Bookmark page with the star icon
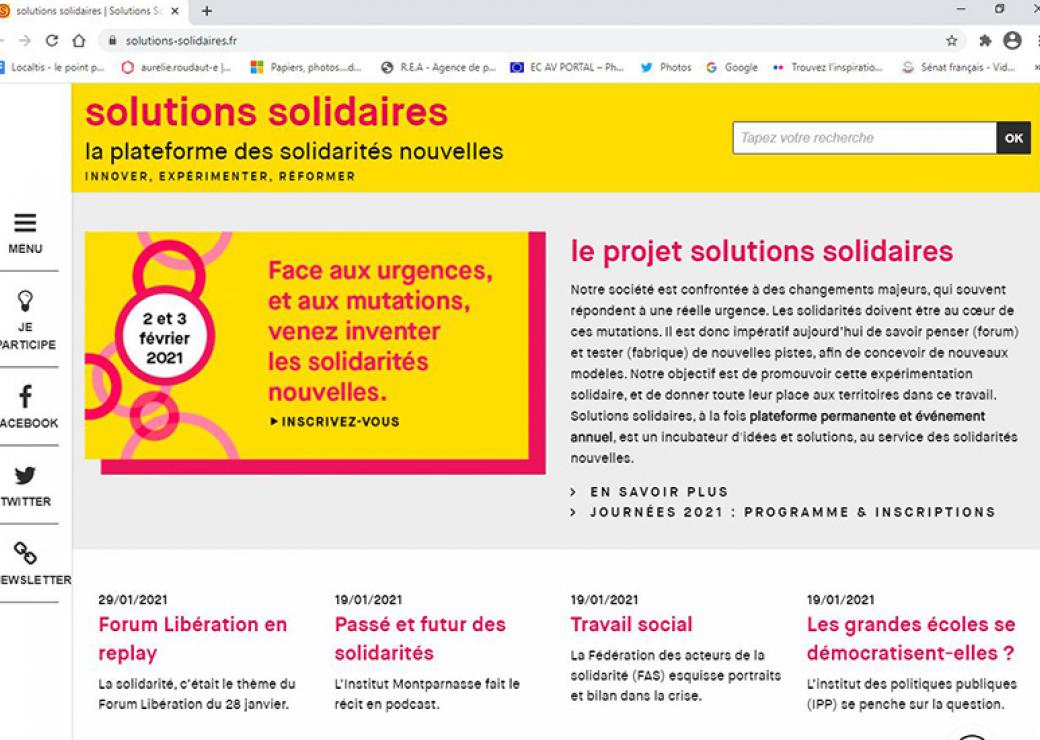 (952, 40)
